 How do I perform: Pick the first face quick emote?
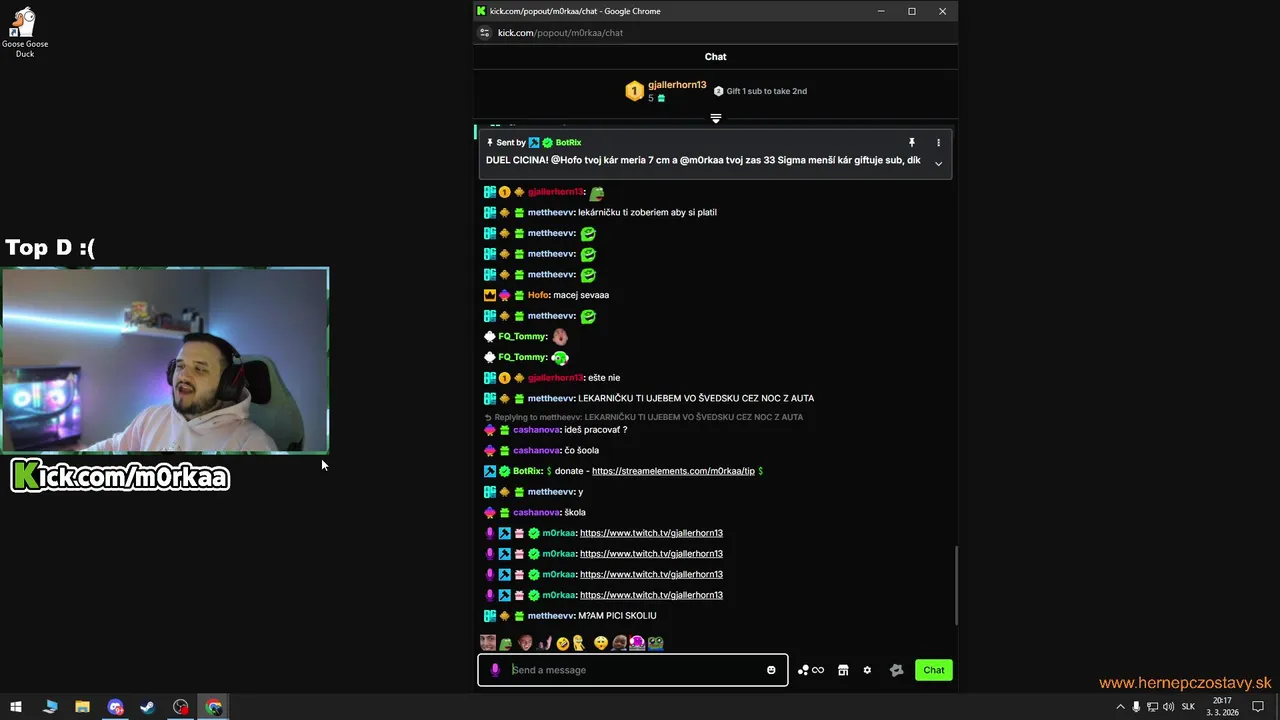(x=488, y=643)
